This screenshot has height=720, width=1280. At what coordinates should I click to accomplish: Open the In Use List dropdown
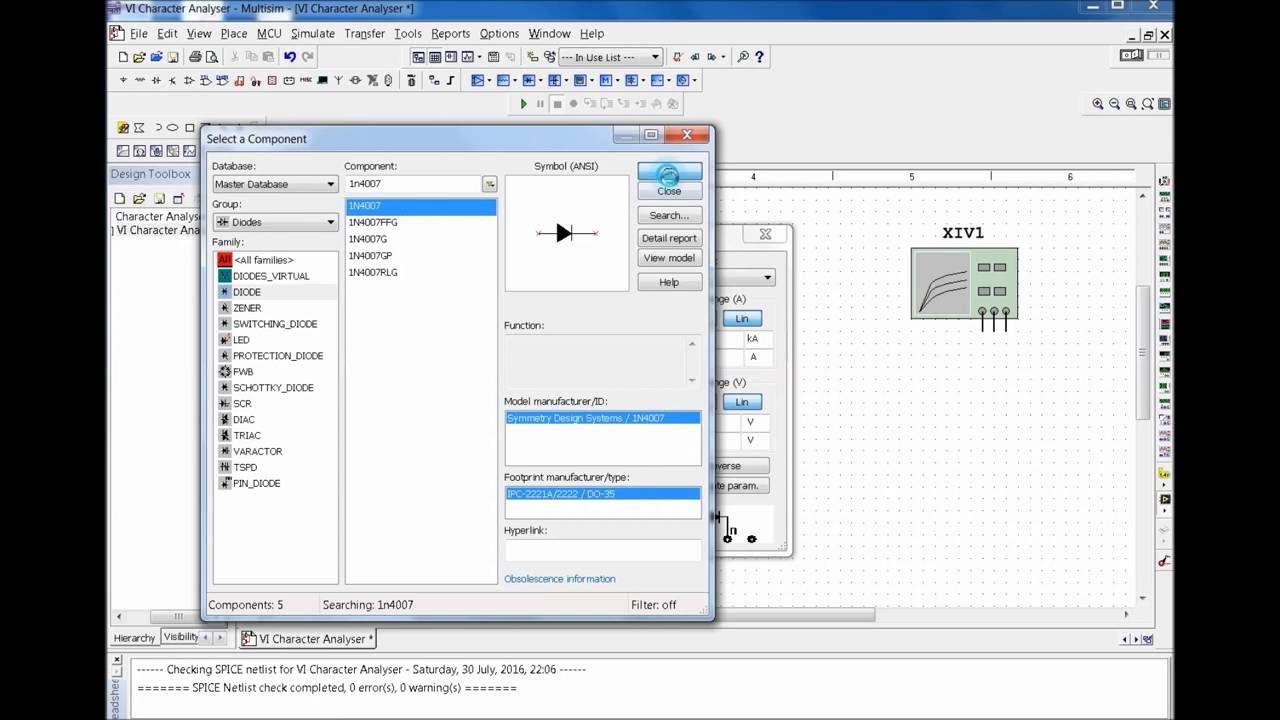click(x=610, y=57)
